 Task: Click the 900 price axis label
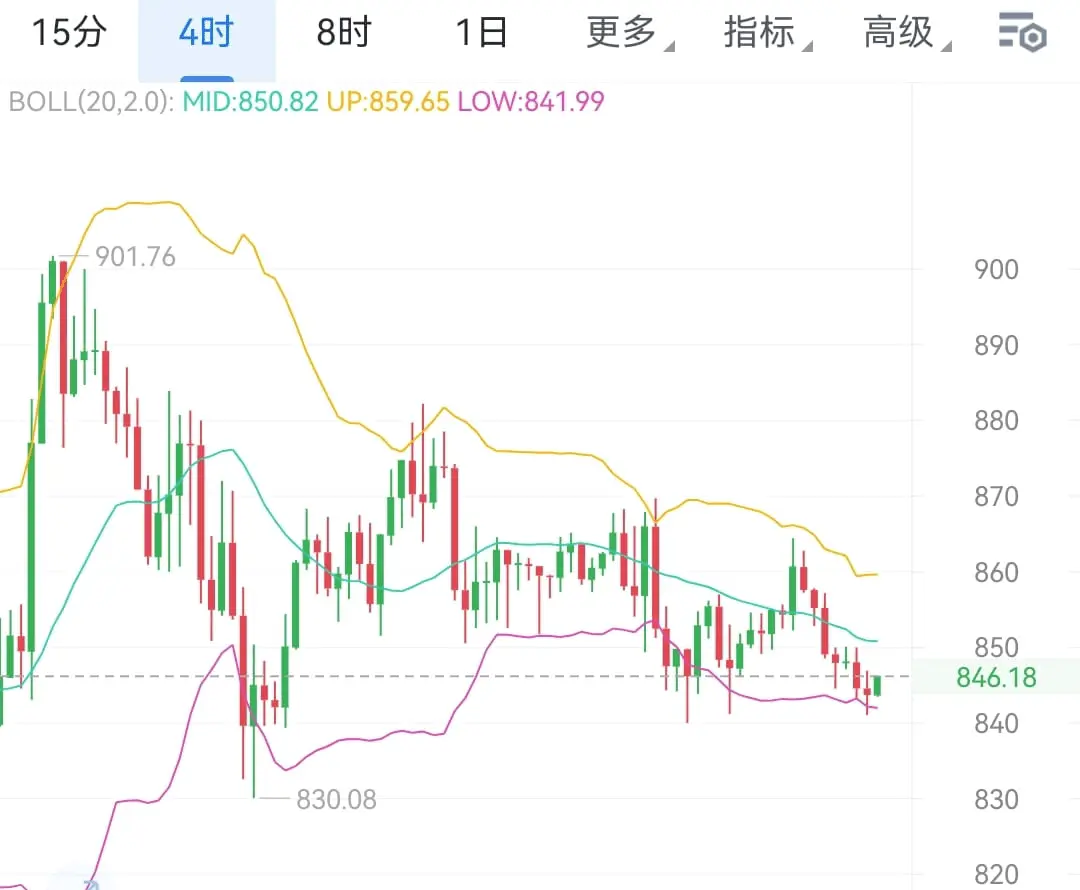996,269
